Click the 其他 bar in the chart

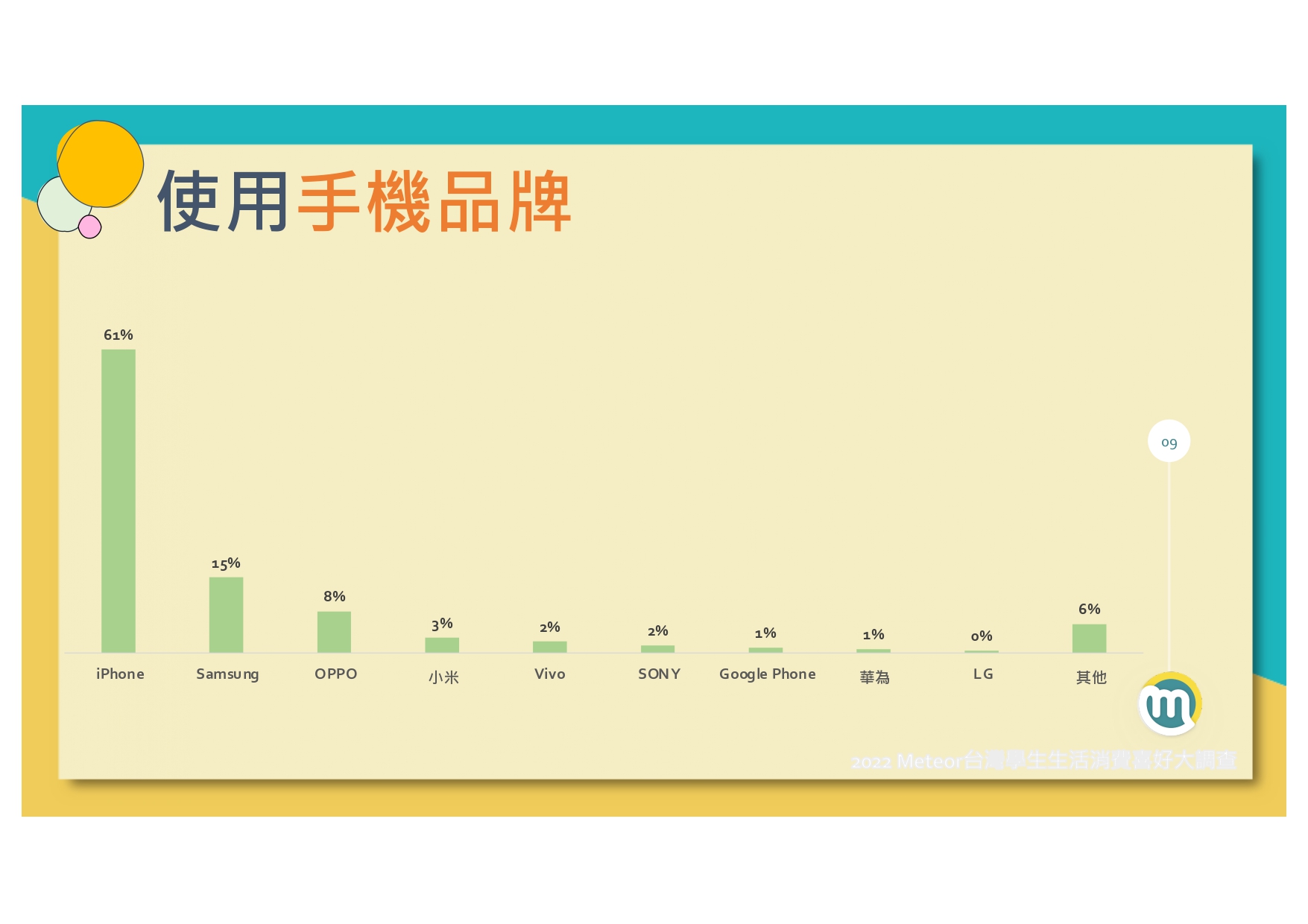click(x=1089, y=639)
